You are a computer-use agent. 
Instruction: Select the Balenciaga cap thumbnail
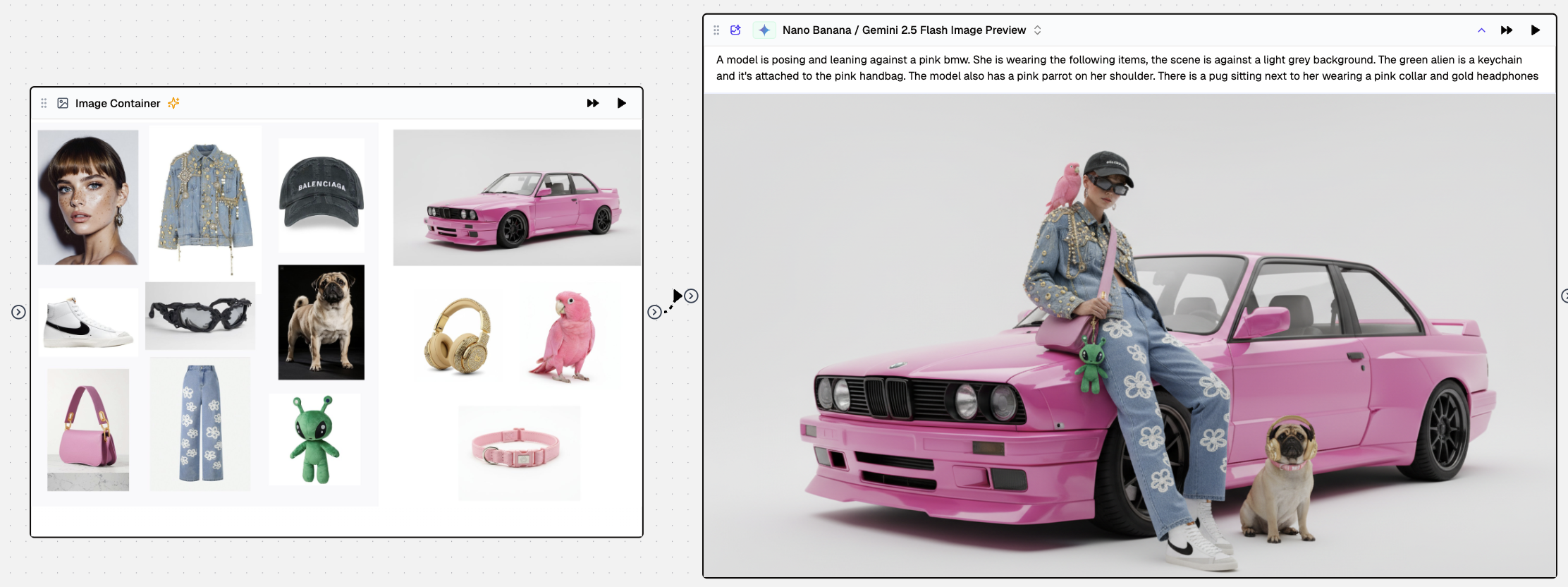pyautogui.click(x=321, y=195)
